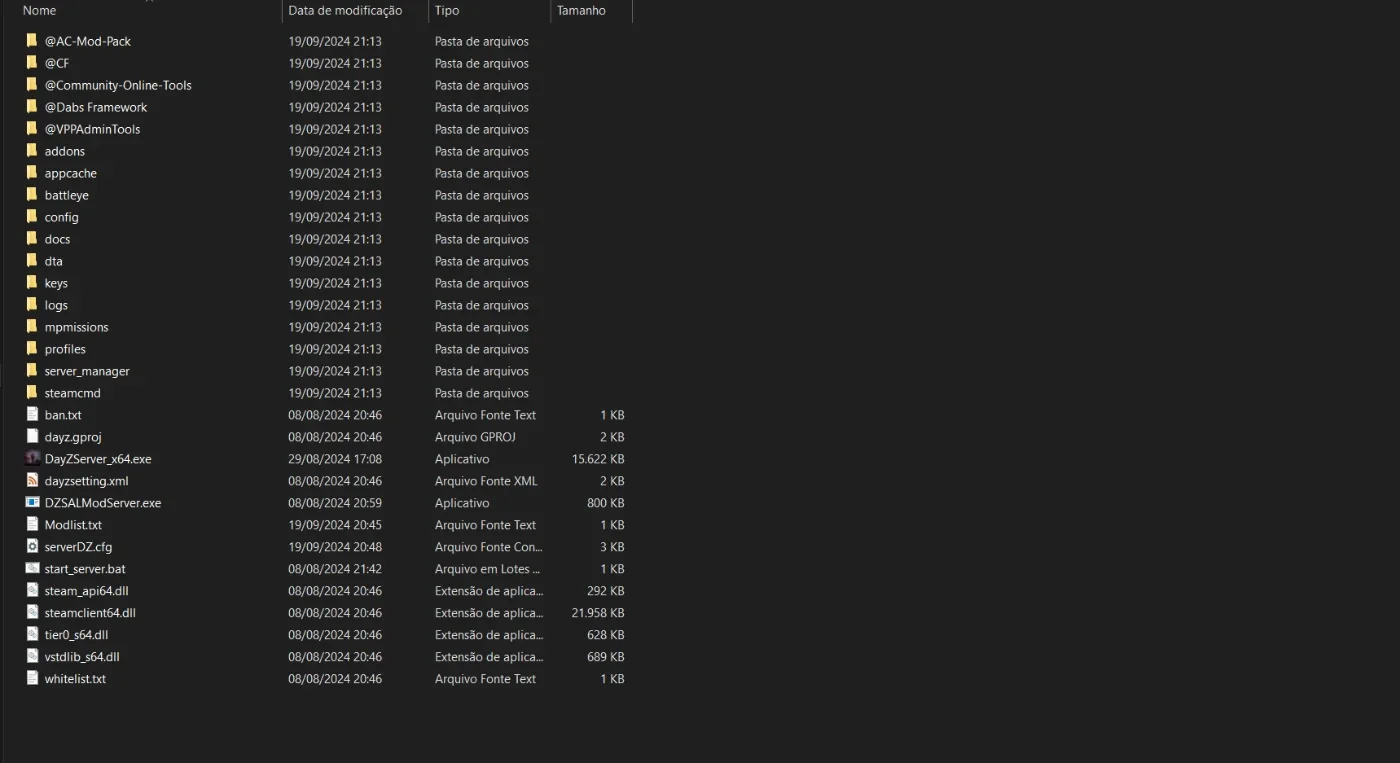
Task: Select the server_manager folder icon
Action: click(x=32, y=371)
